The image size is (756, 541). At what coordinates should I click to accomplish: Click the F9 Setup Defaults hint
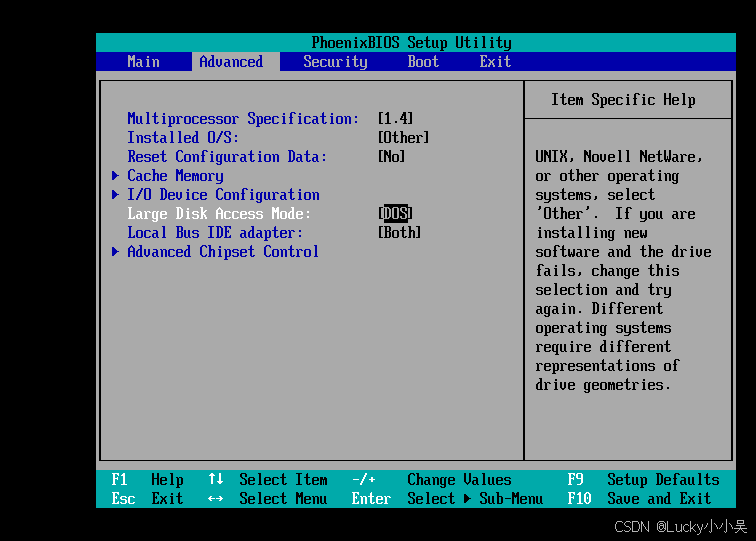[643, 479]
